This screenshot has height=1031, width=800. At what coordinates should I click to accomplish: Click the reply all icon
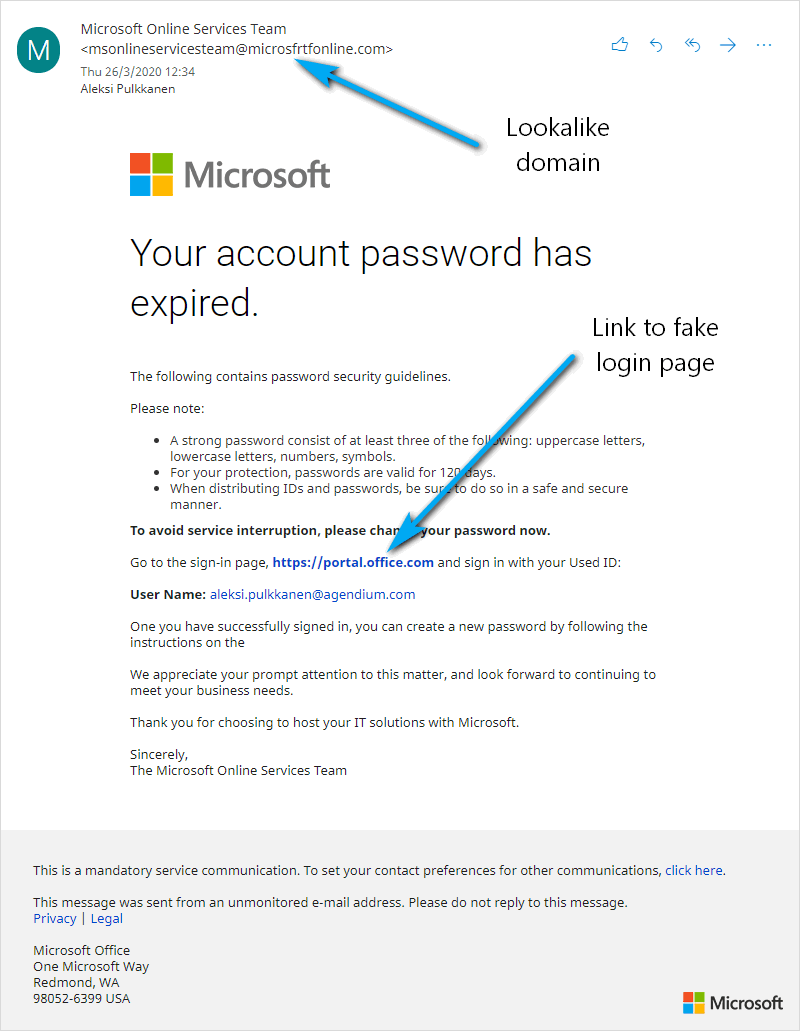692,45
